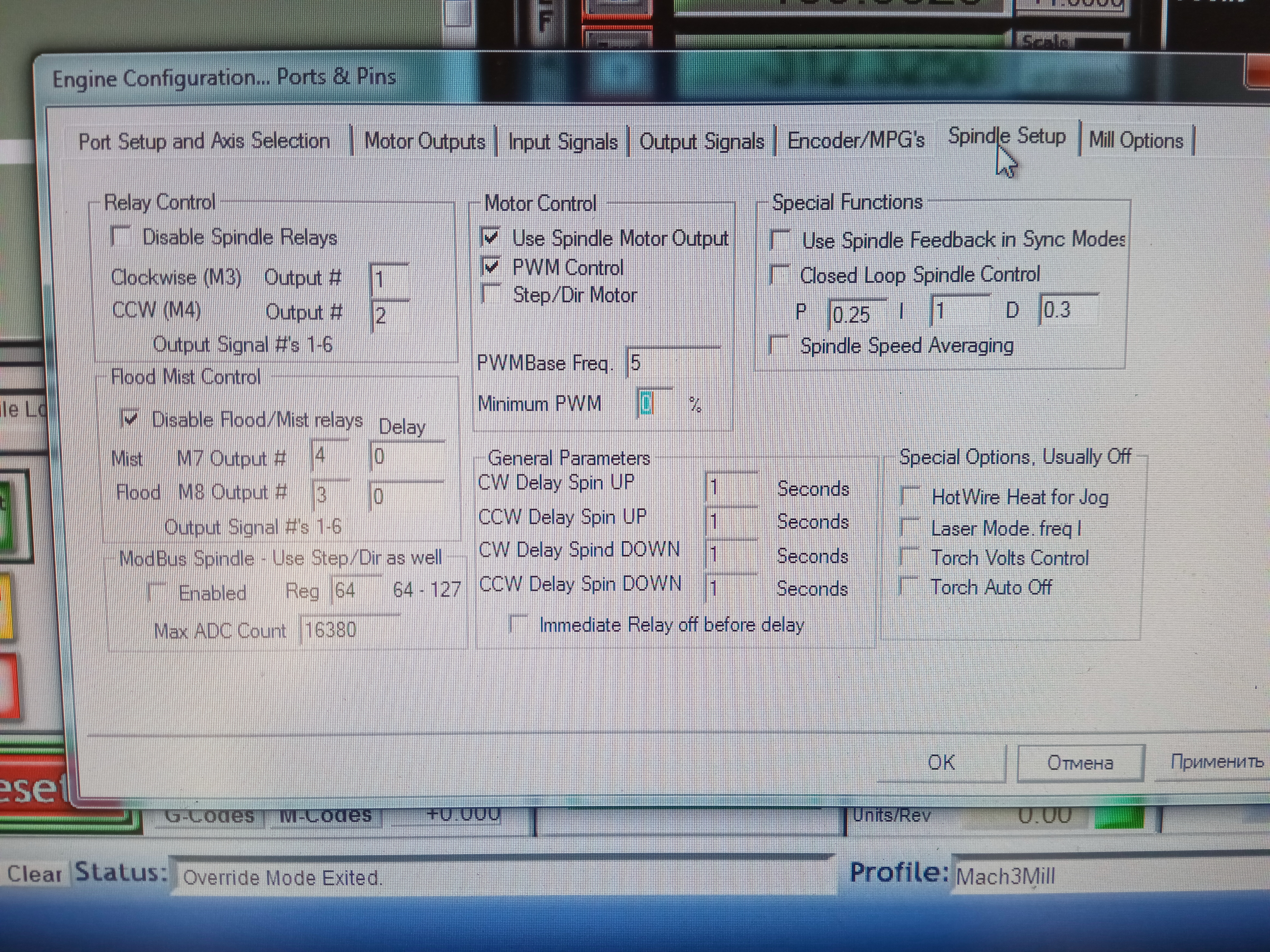Go to Port Setup and Axis Selection tab
This screenshot has height=952, width=1270.
pyautogui.click(x=204, y=141)
